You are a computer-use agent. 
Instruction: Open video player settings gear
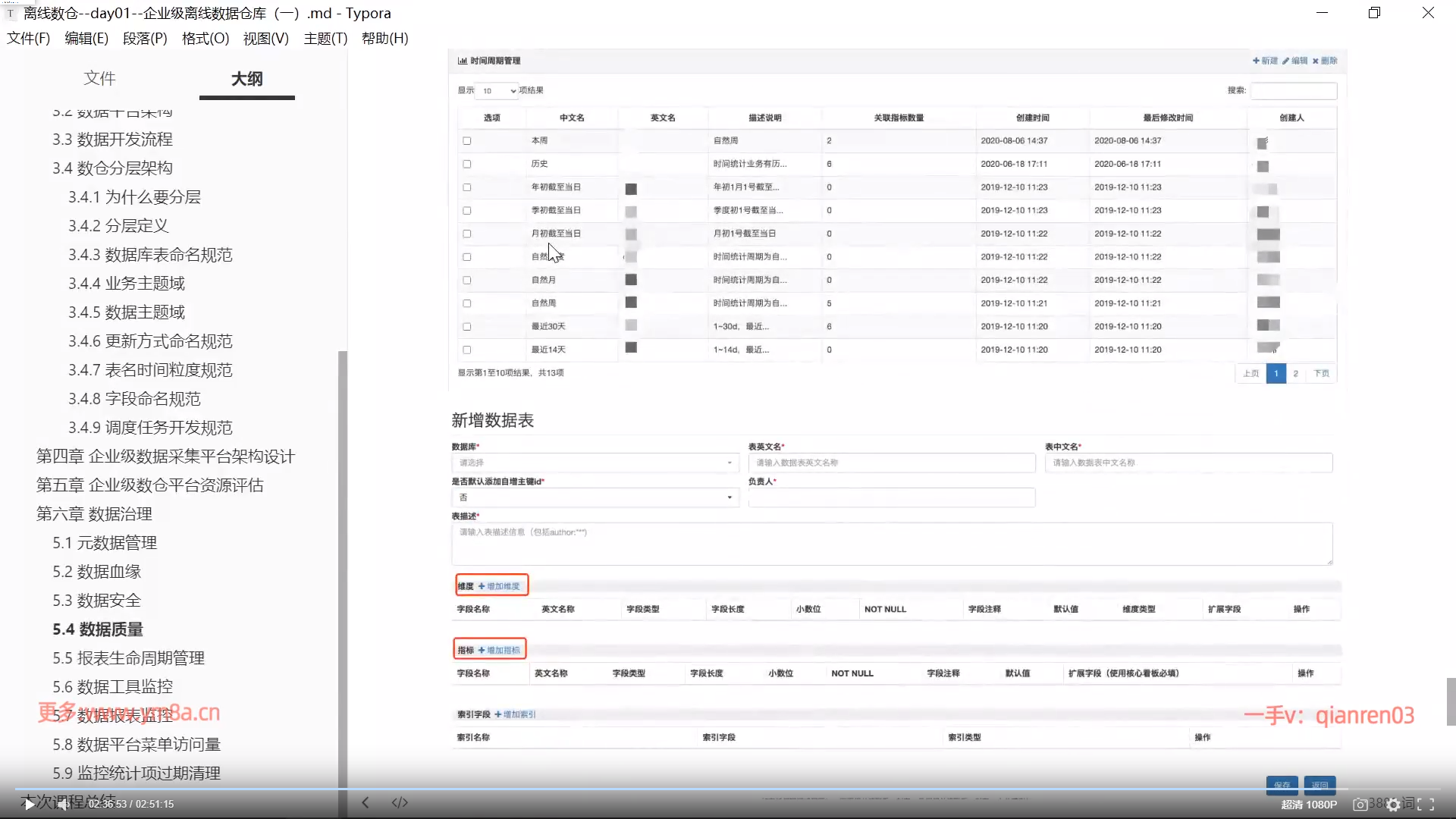[1393, 805]
